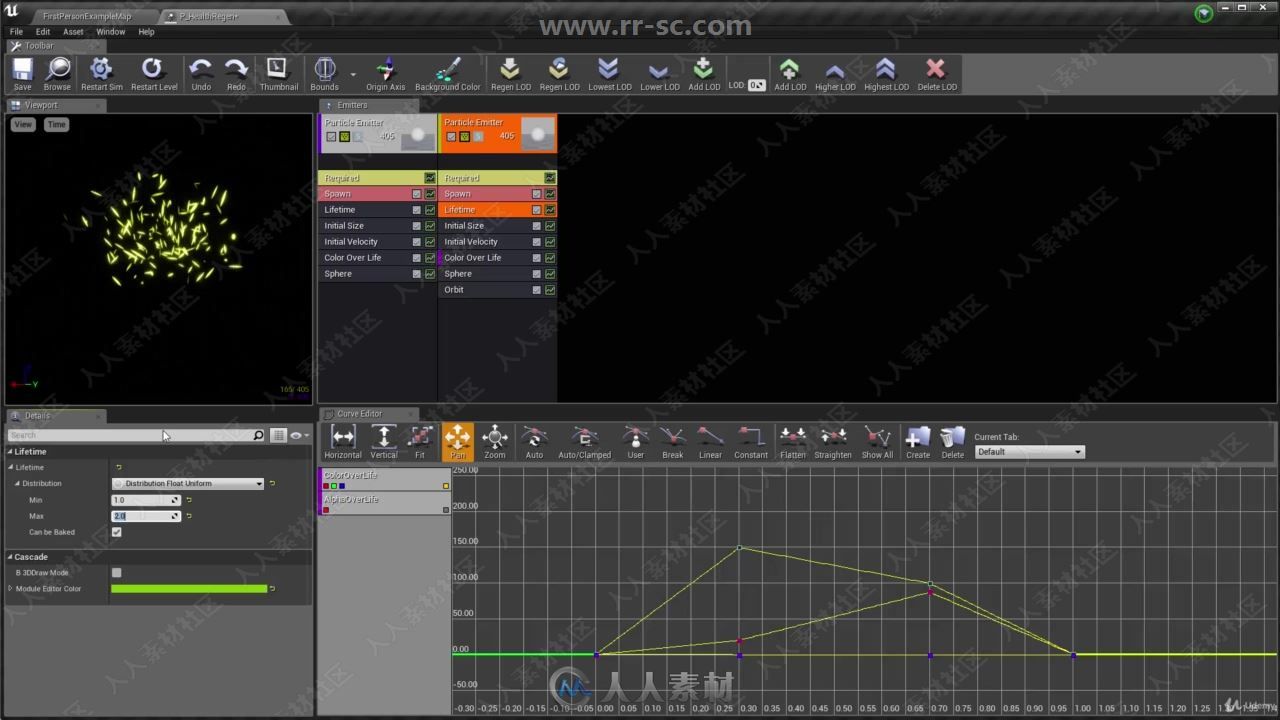This screenshot has height=720, width=1280.
Task: Apply Break tangent mode
Action: pyautogui.click(x=673, y=442)
